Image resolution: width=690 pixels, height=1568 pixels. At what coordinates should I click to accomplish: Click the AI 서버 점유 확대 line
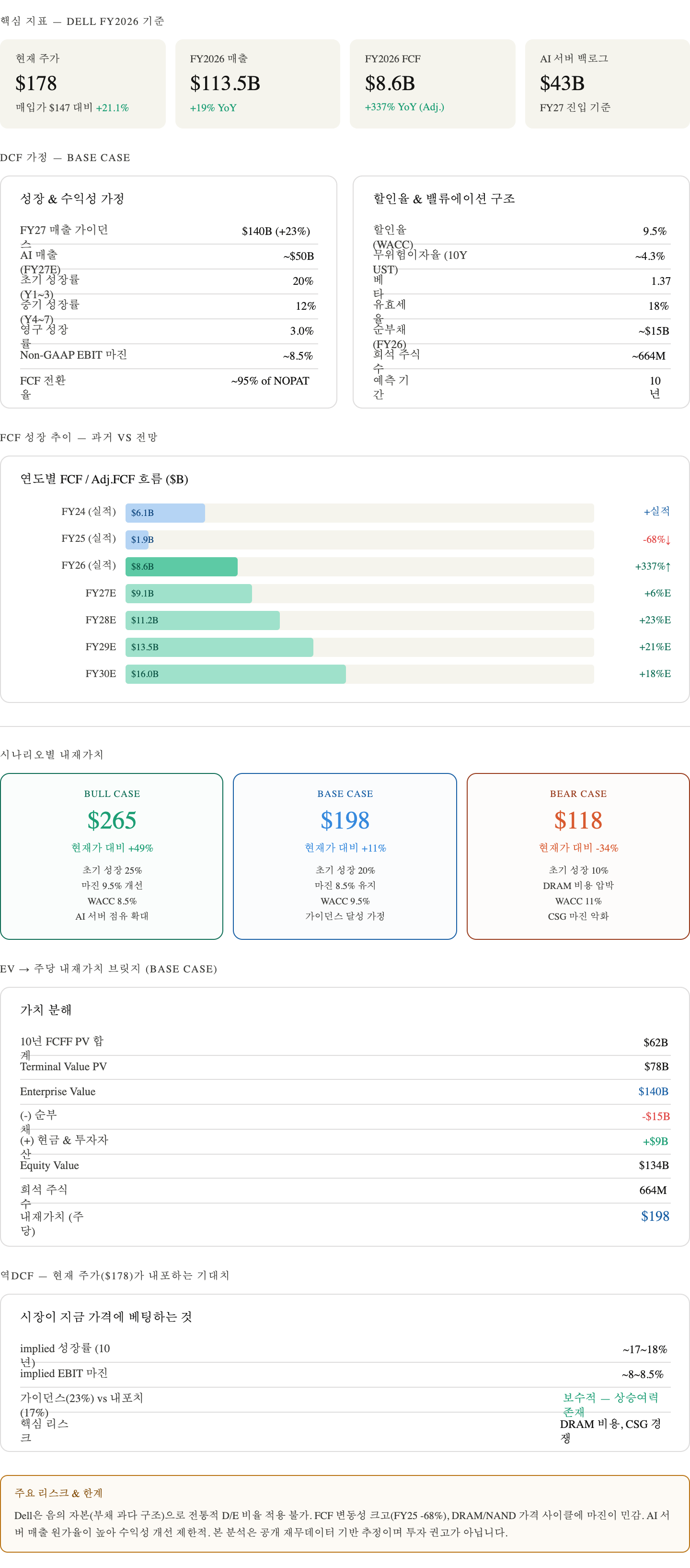tap(112, 916)
